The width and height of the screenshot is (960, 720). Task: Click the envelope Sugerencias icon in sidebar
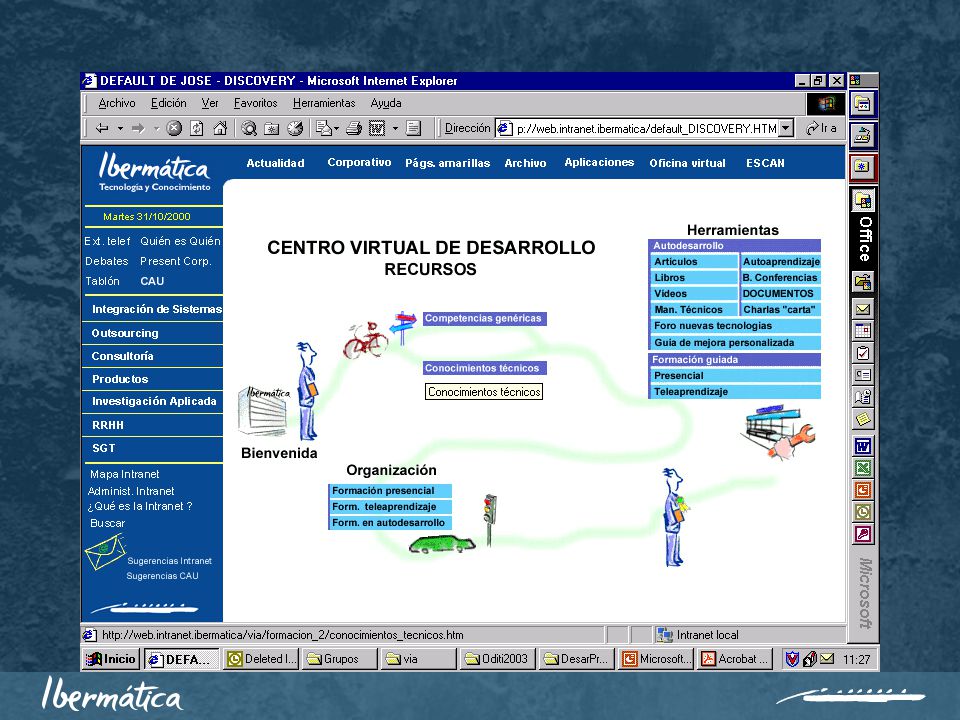pos(105,552)
